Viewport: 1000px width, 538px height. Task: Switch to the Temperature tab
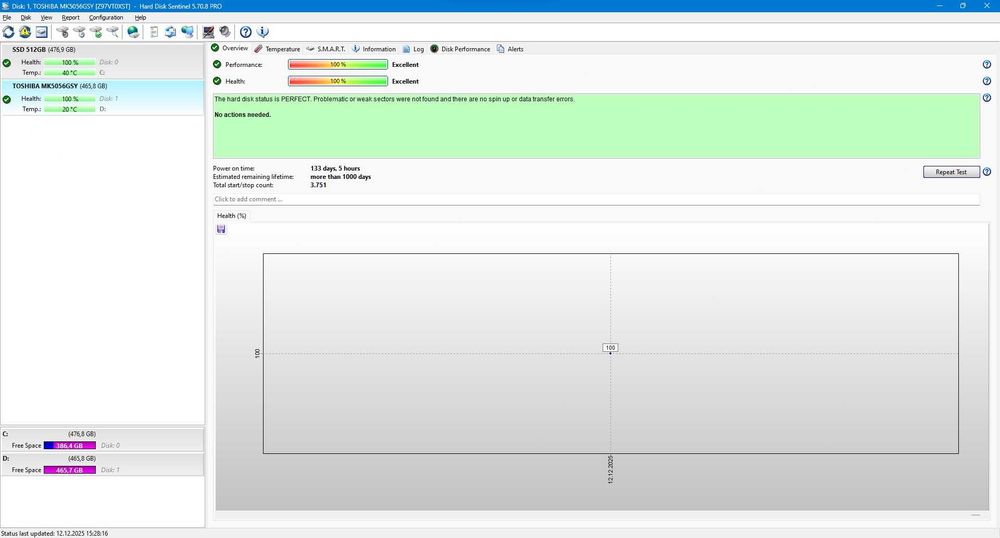click(277, 49)
